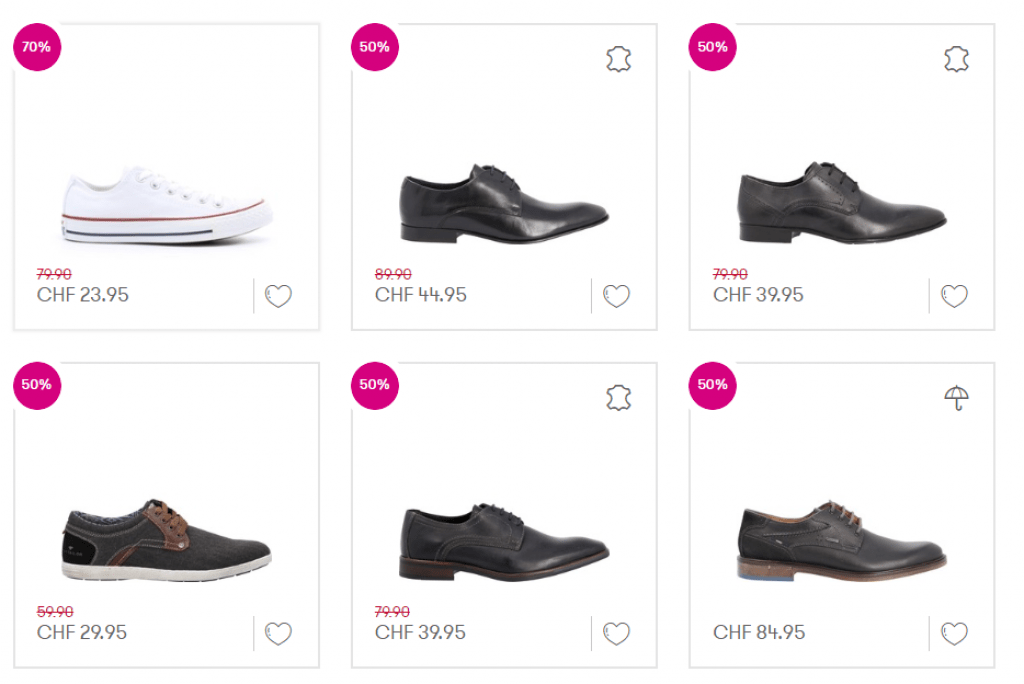Click the CHF 84.95 price
The height and width of the screenshot is (684, 1024).
[x=759, y=633]
